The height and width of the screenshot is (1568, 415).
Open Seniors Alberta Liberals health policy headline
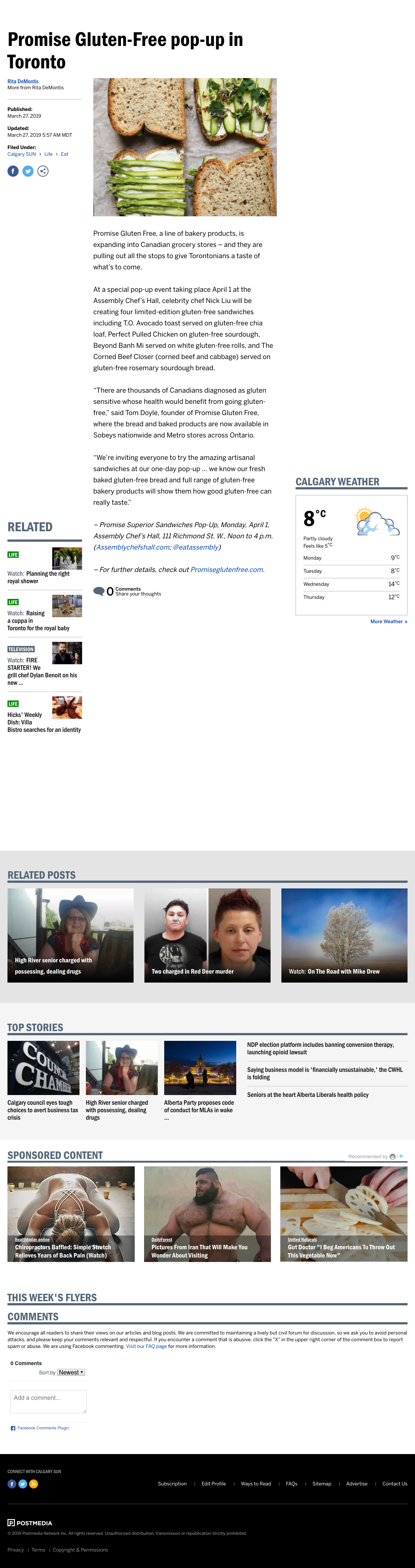coord(308,1094)
